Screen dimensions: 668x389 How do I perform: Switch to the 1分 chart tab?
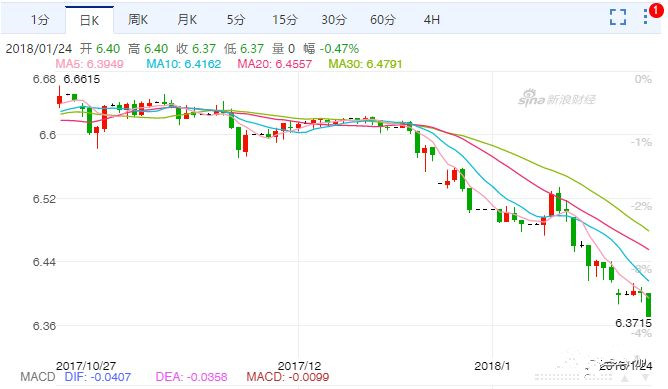tap(40, 20)
